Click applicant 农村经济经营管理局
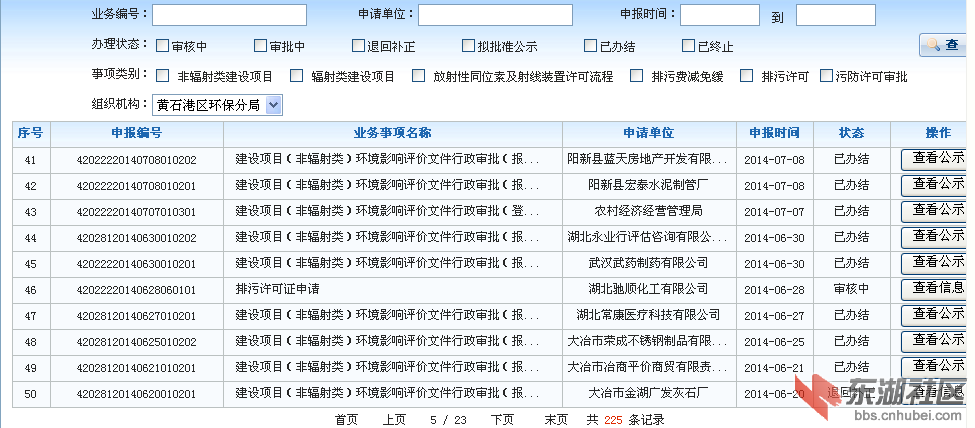This screenshot has height=428, width=975. [649, 211]
